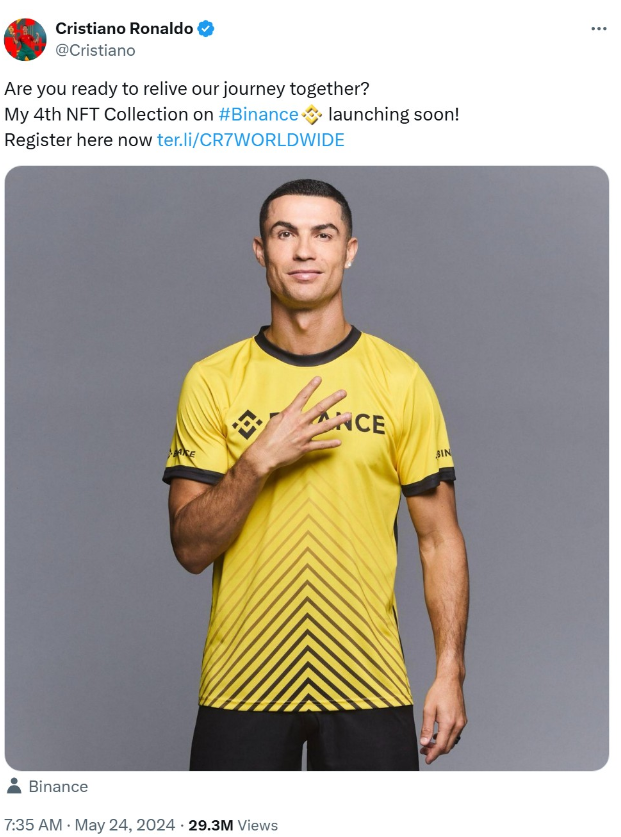Open the ter.li/CR7WORLDWIDE link
This screenshot has width=621, height=837.
pos(250,140)
